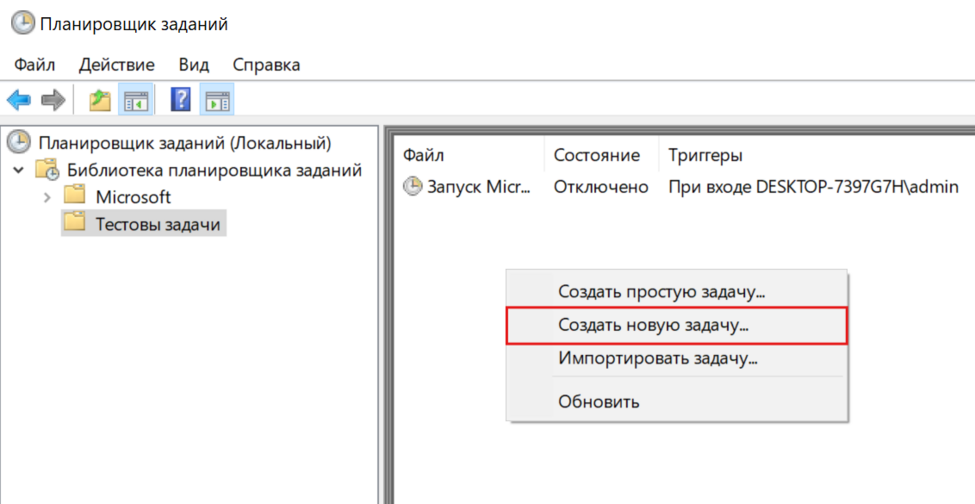Toggle the console tree pane toolbar icon

pyautogui.click(x=135, y=100)
